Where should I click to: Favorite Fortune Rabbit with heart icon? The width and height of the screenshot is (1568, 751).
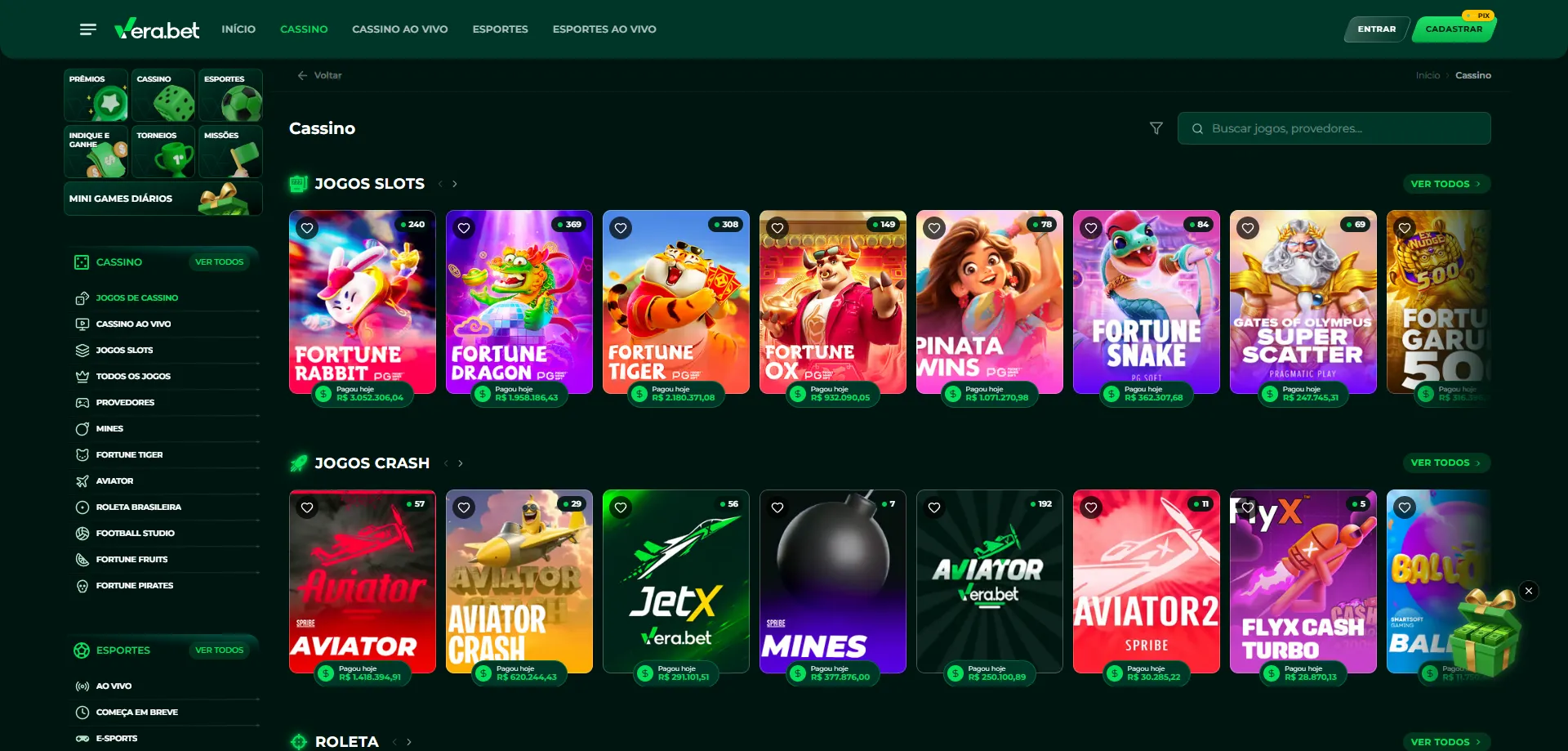click(307, 229)
